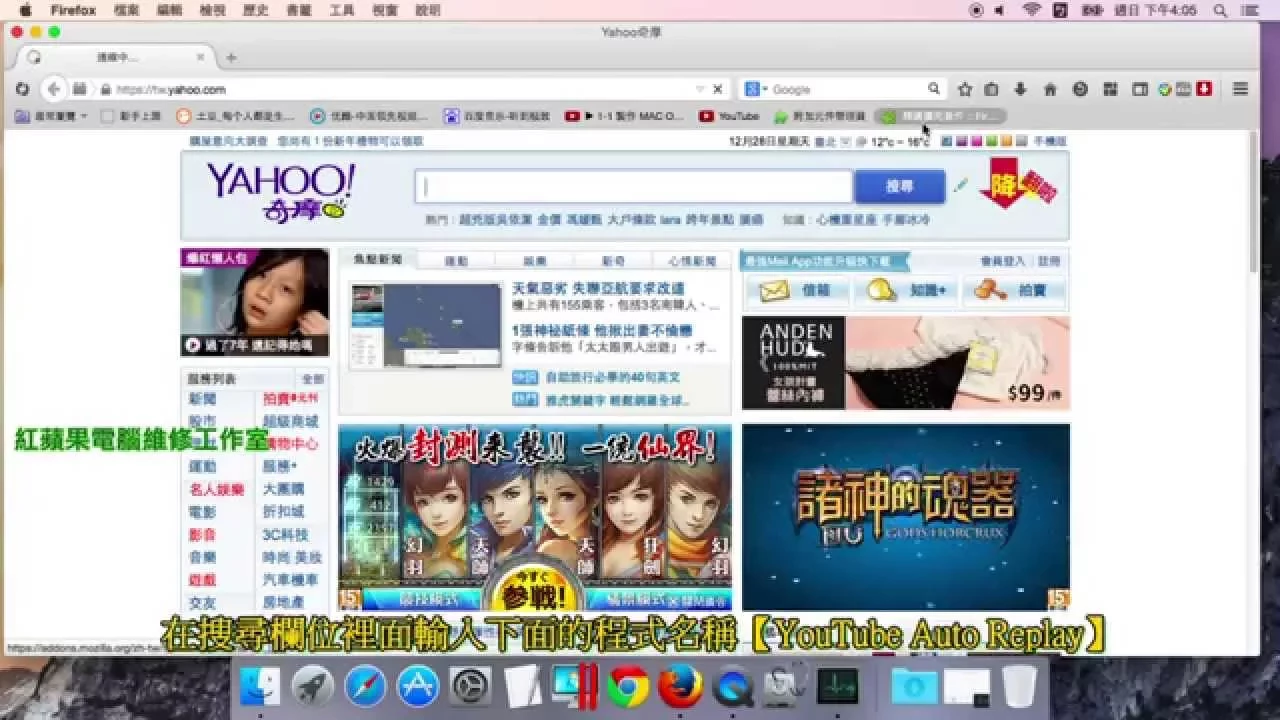
Task: Switch to the 運動 news tab
Action: [x=456, y=261]
